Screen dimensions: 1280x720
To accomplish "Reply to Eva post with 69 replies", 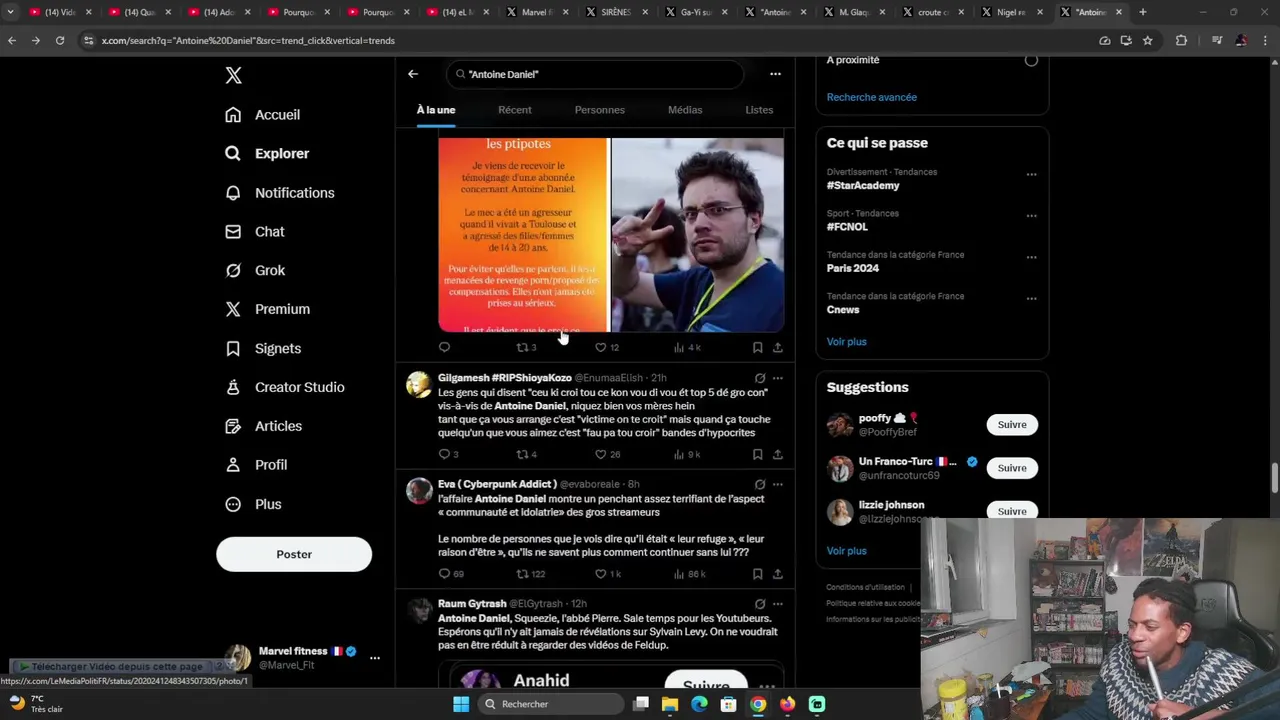I will point(451,574).
